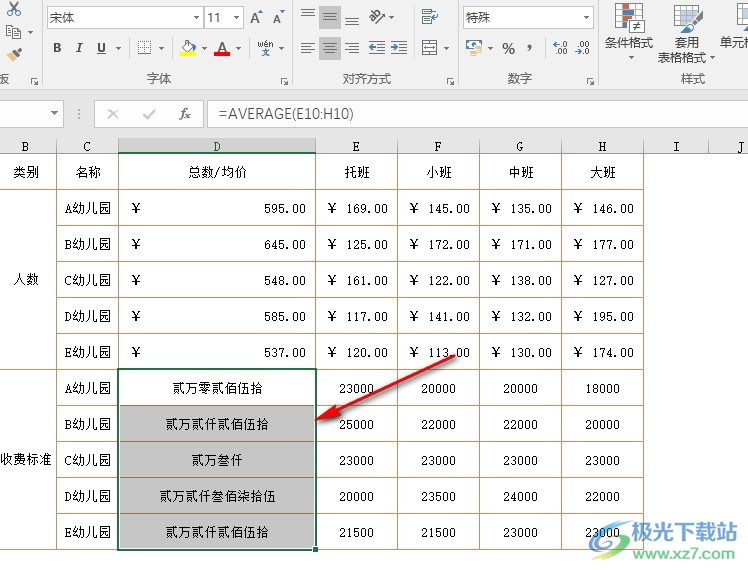Confirm formula entry with checkmark

point(149,114)
